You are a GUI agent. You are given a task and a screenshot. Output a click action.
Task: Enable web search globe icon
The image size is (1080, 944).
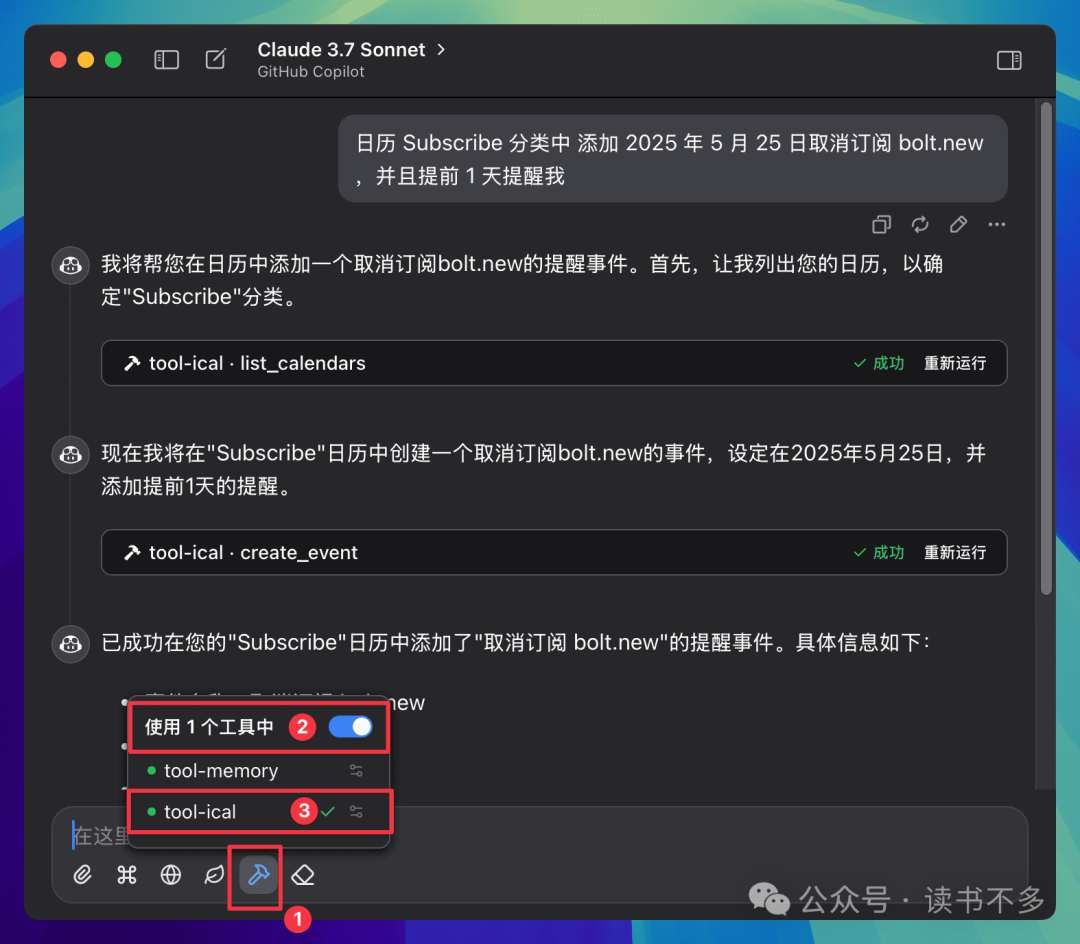click(x=171, y=874)
